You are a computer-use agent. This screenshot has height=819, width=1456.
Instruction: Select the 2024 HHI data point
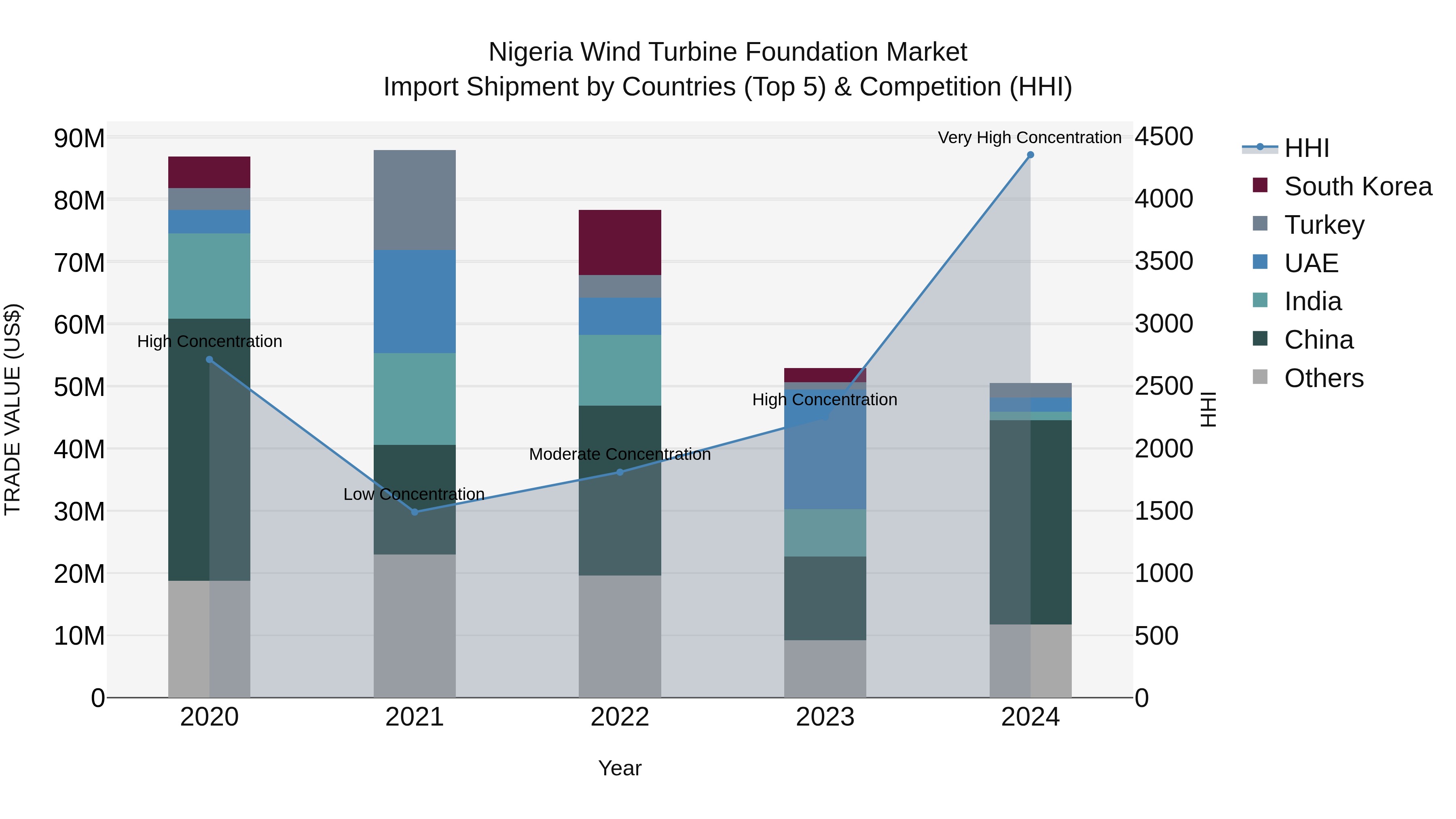1031,155
